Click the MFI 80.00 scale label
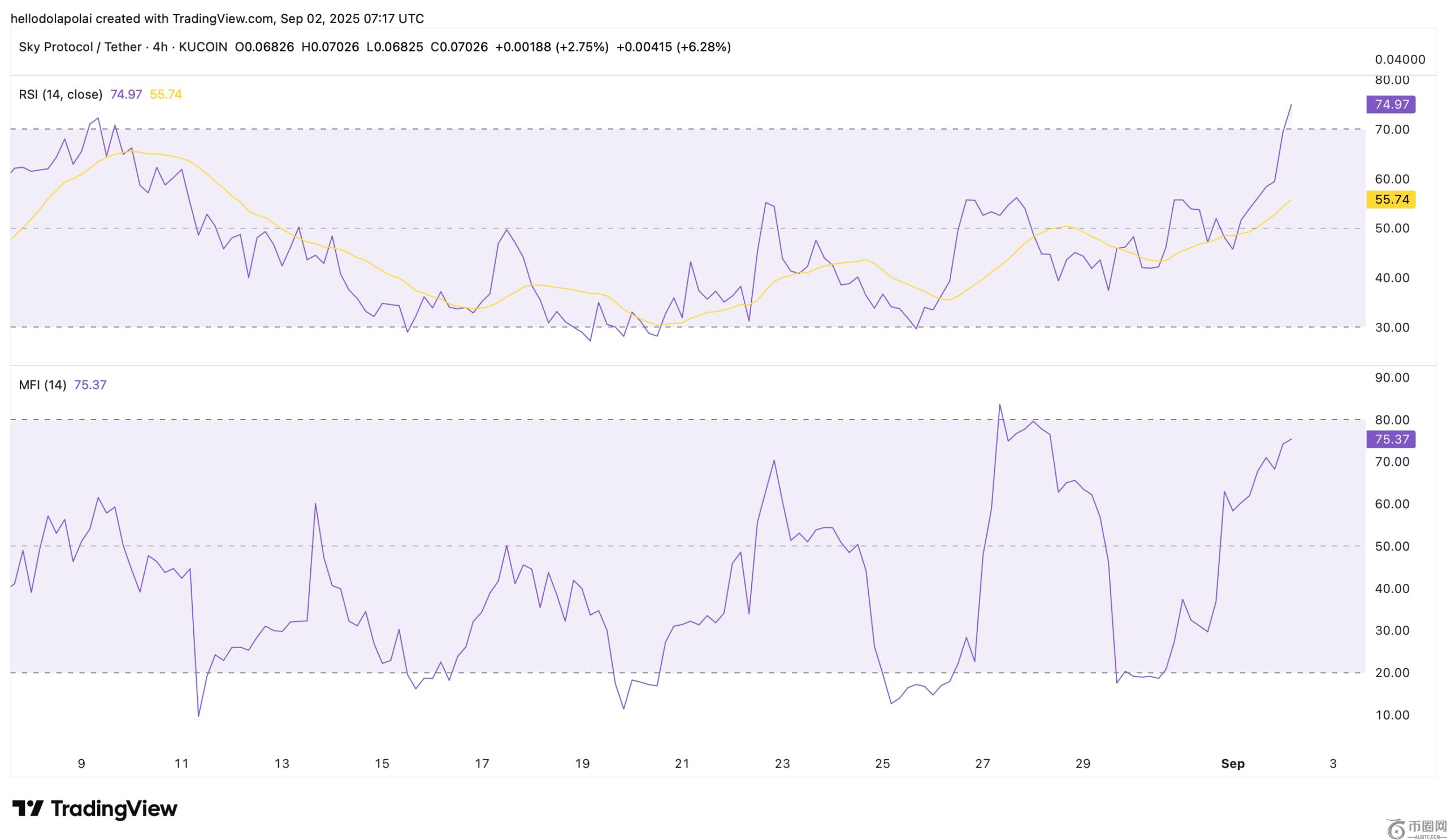Screen dimensions: 1447x840 coord(1392,419)
